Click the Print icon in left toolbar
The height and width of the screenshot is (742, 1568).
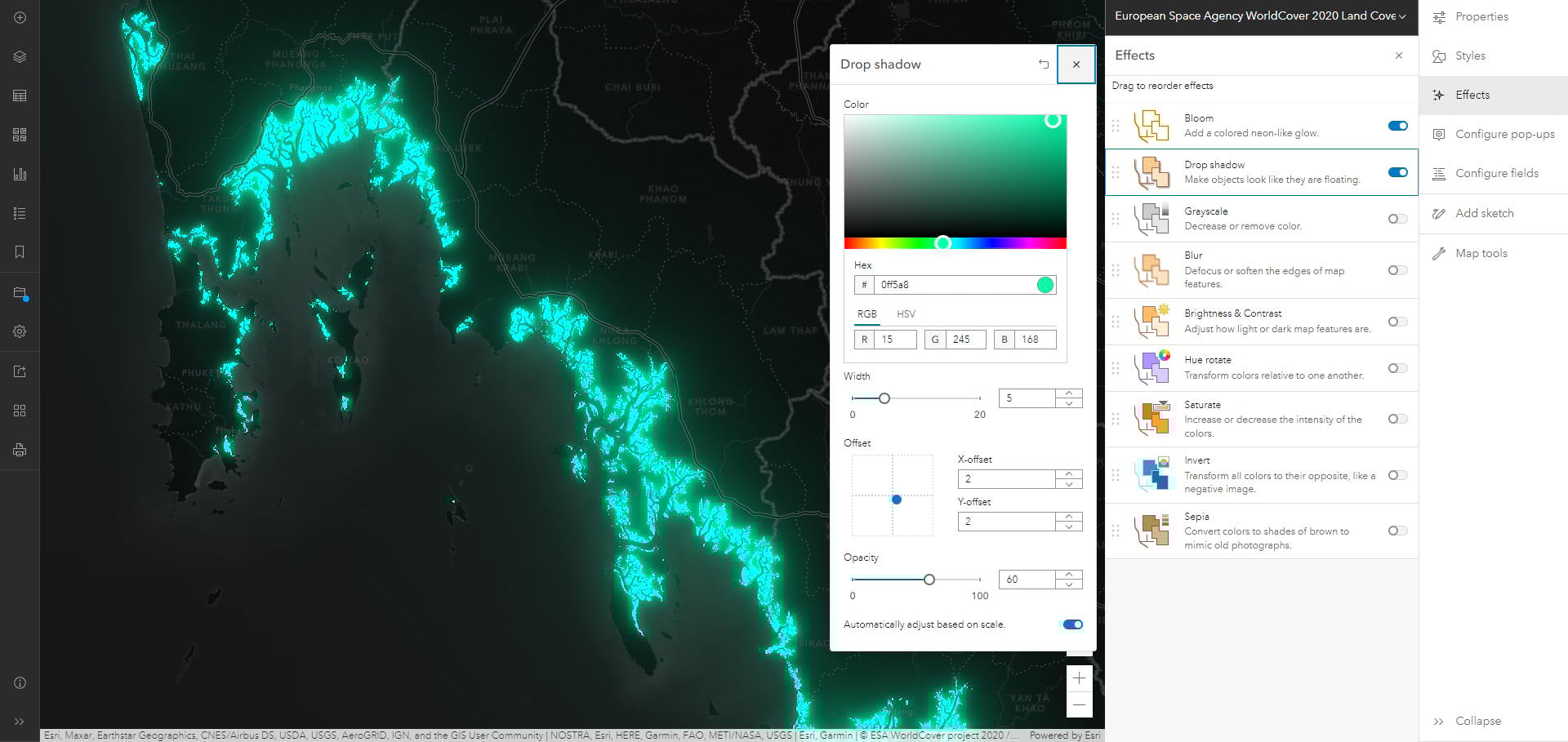click(x=20, y=450)
